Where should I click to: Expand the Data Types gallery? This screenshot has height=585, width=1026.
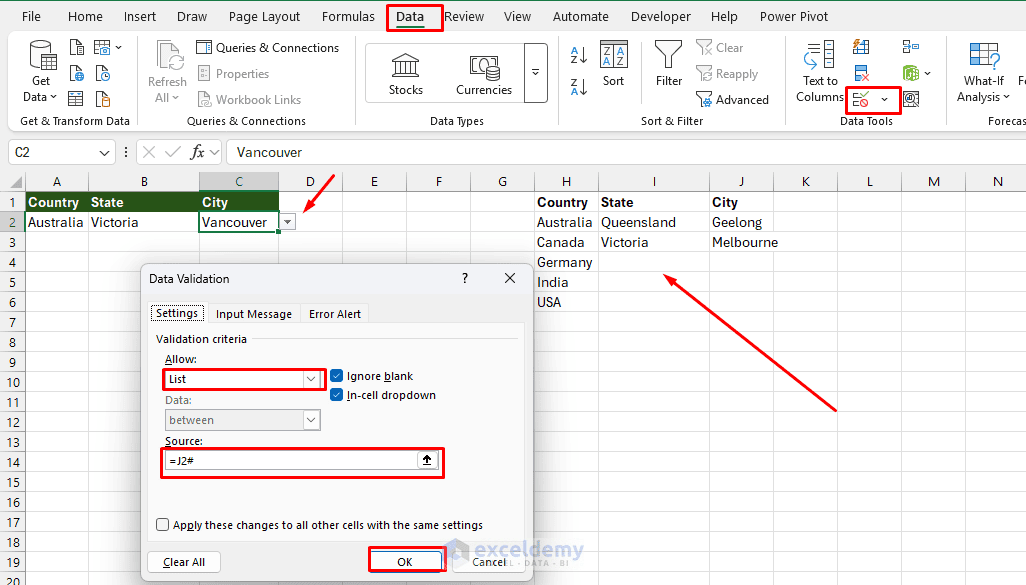pos(535,73)
